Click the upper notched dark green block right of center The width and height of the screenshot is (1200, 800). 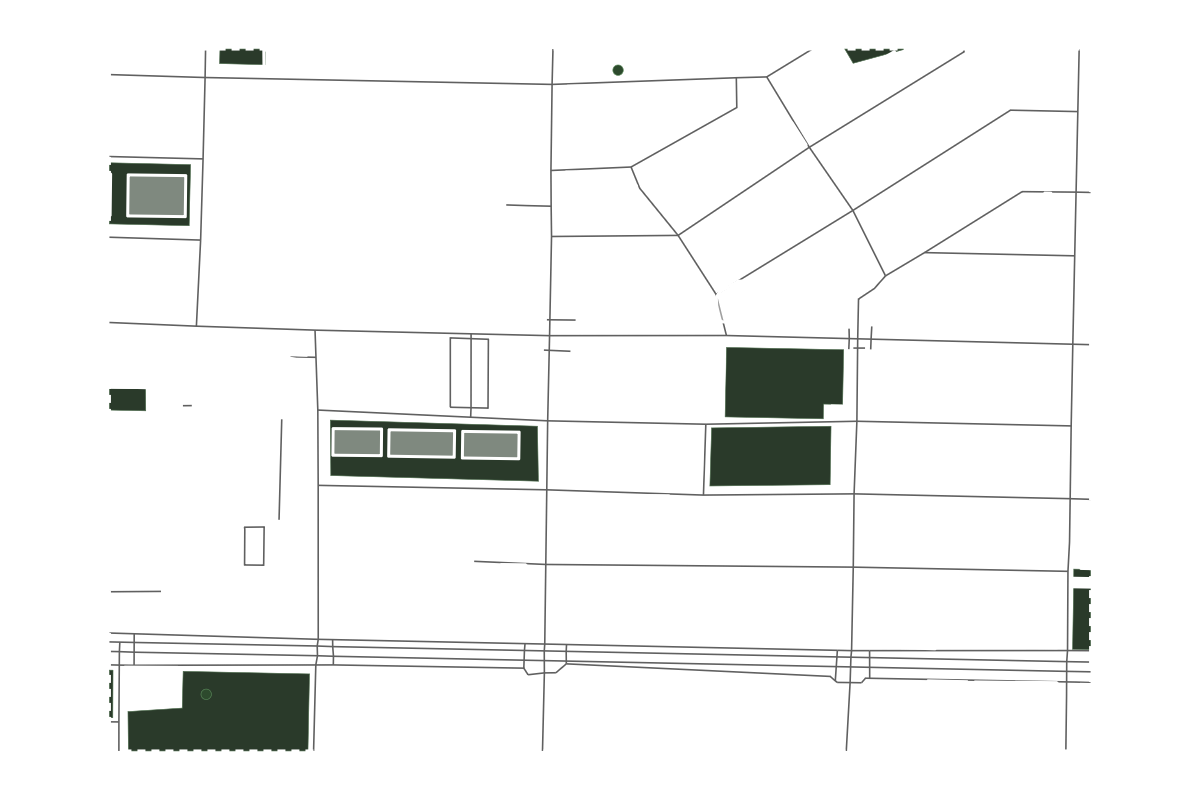pos(784,383)
